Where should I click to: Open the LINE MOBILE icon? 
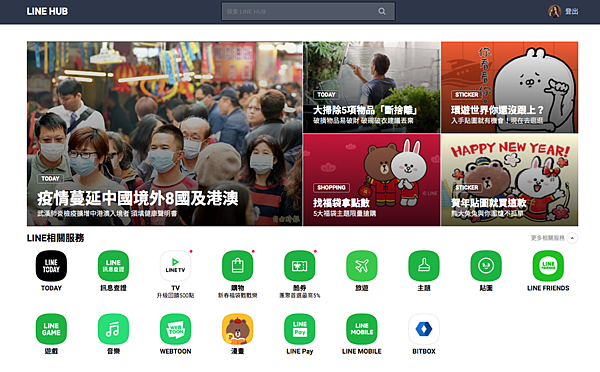pyautogui.click(x=362, y=329)
